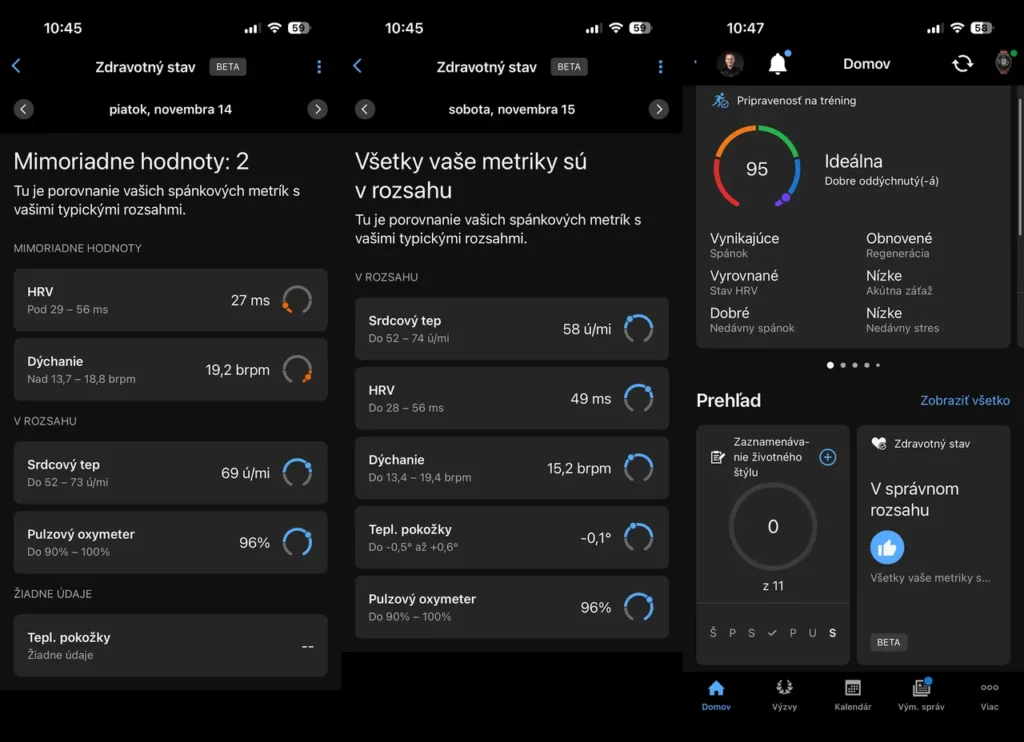
Task: Select the Výzvy icon in bottom navigation
Action: [784, 694]
